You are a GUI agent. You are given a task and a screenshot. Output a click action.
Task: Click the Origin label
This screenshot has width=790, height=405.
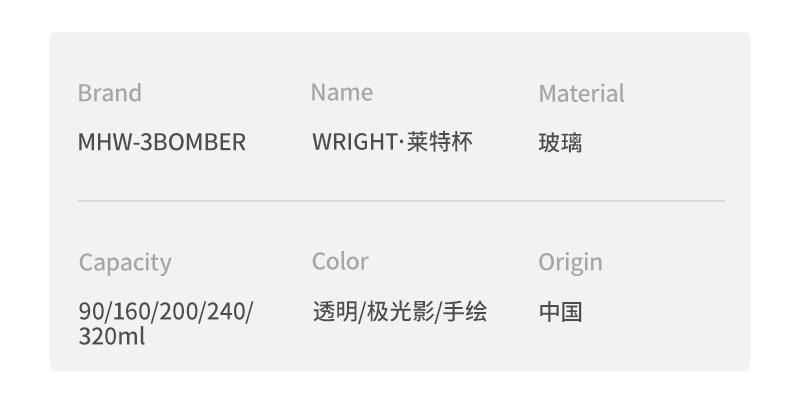[570, 262]
